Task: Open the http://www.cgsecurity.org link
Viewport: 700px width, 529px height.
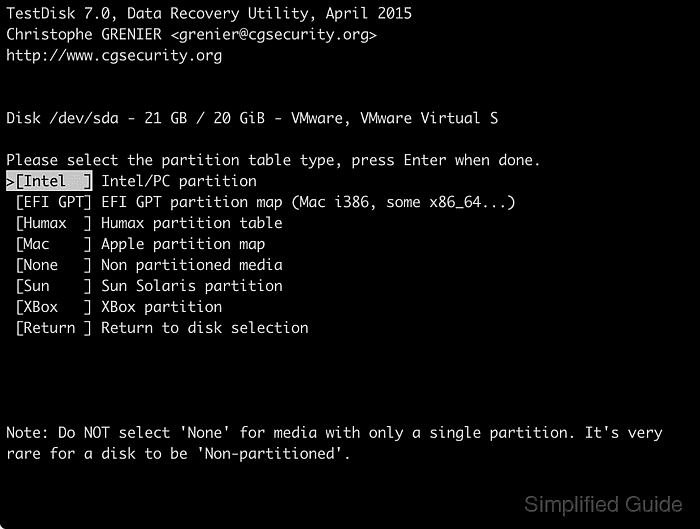Action: coord(114,56)
